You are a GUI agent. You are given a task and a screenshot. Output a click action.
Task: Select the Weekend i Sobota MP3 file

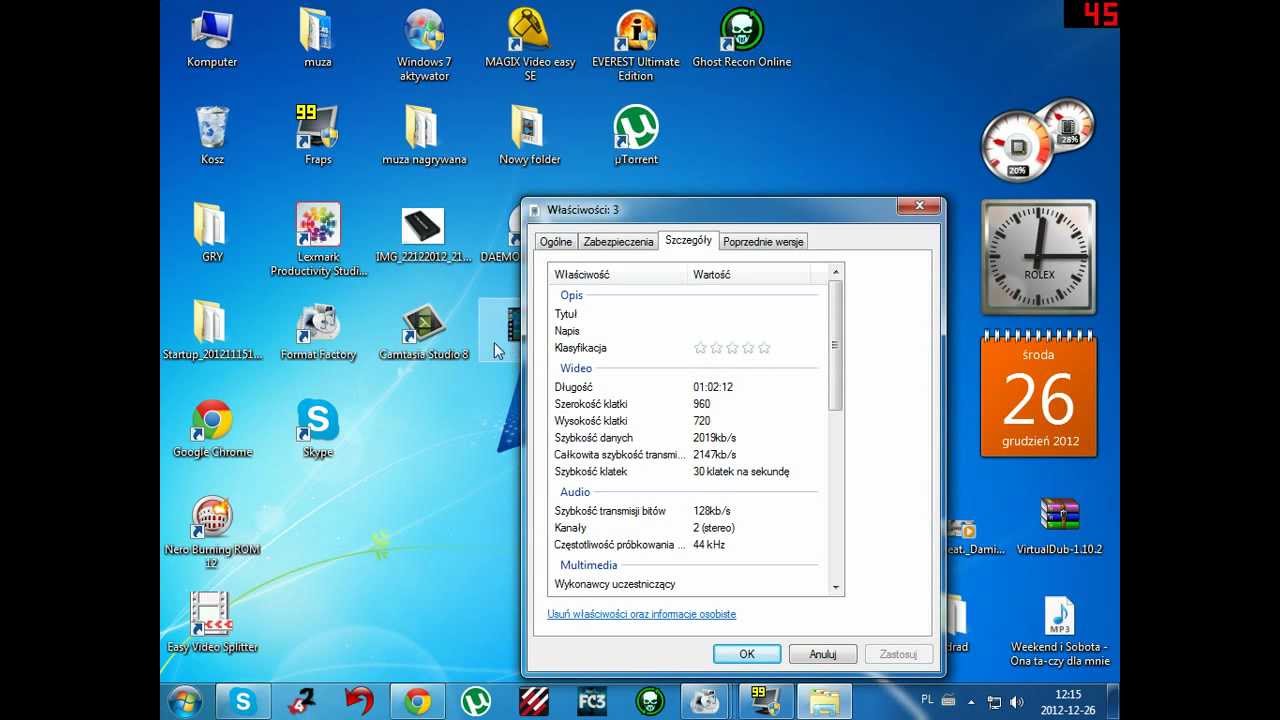(1059, 631)
